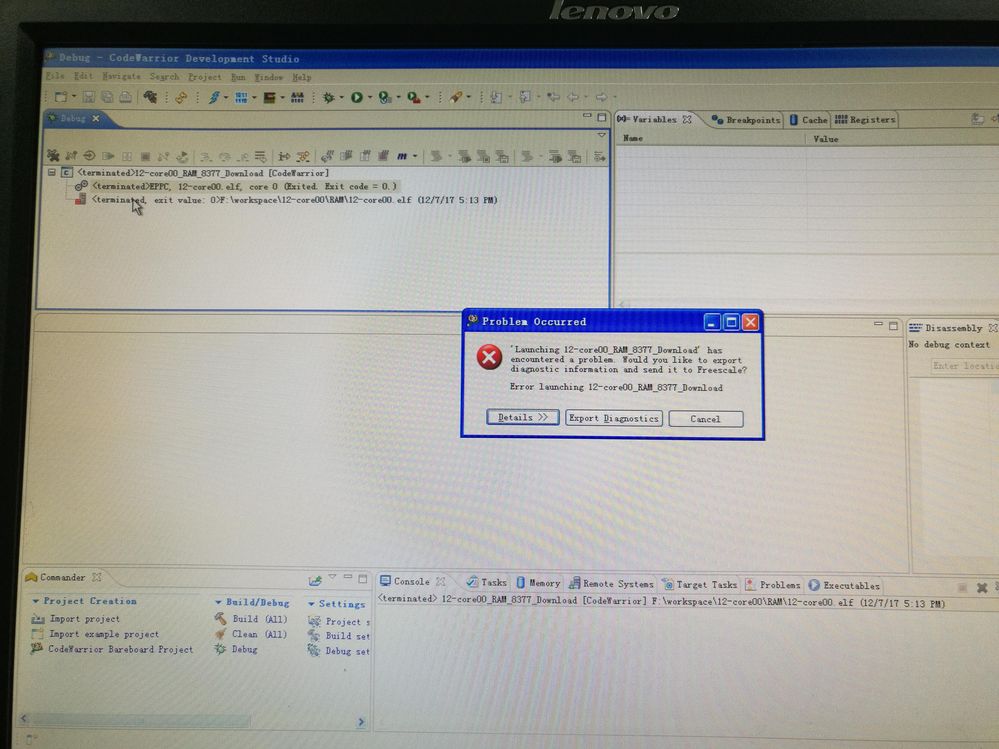Image resolution: width=999 pixels, height=749 pixels.
Task: Click the Terminate square icon in Debug view
Action: 145,156
